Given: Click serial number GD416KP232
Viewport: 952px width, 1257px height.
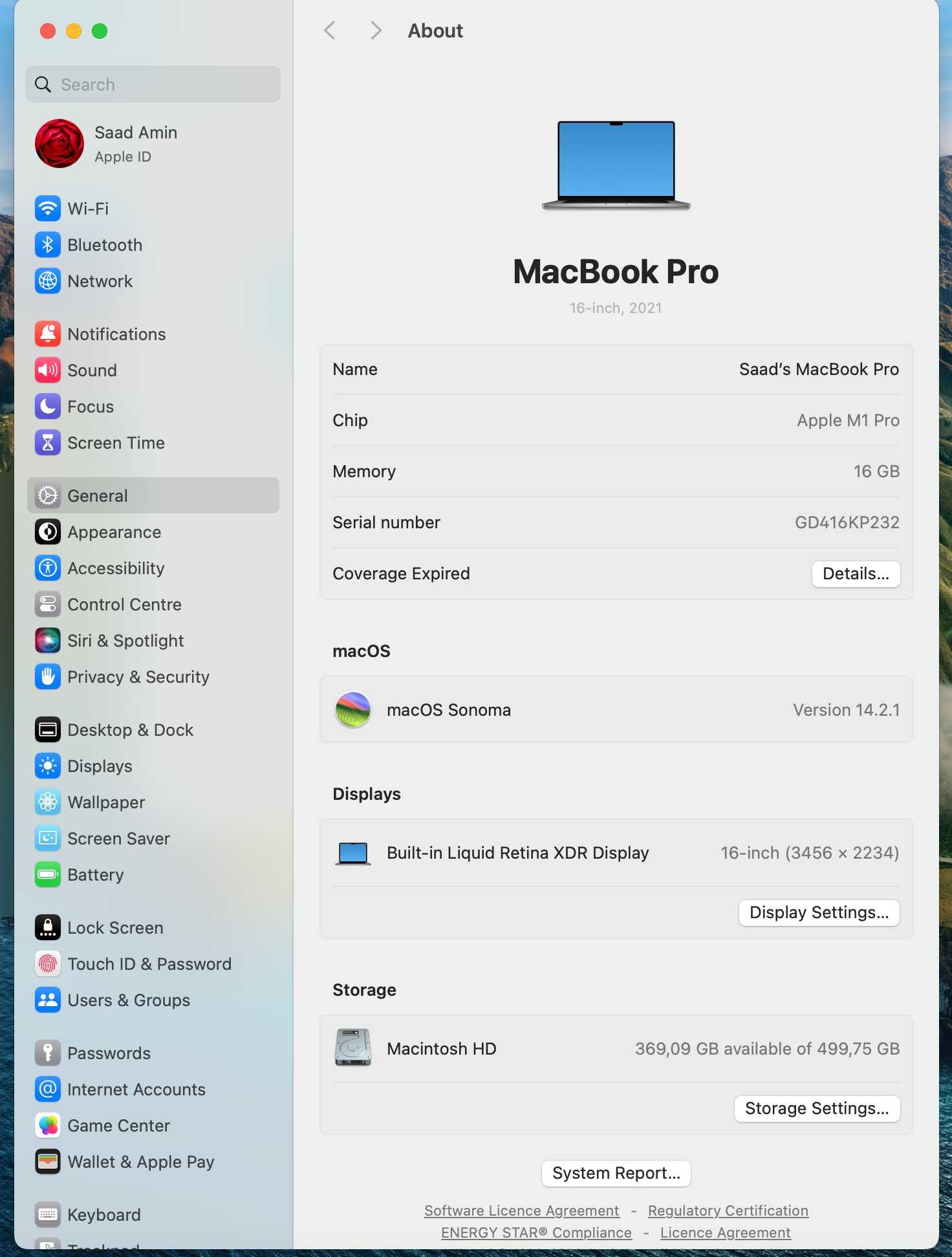Looking at the screenshot, I should point(847,522).
